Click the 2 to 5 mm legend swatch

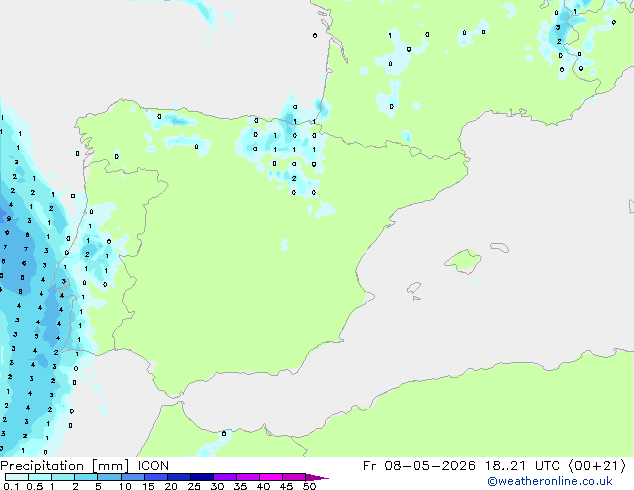(x=86, y=477)
